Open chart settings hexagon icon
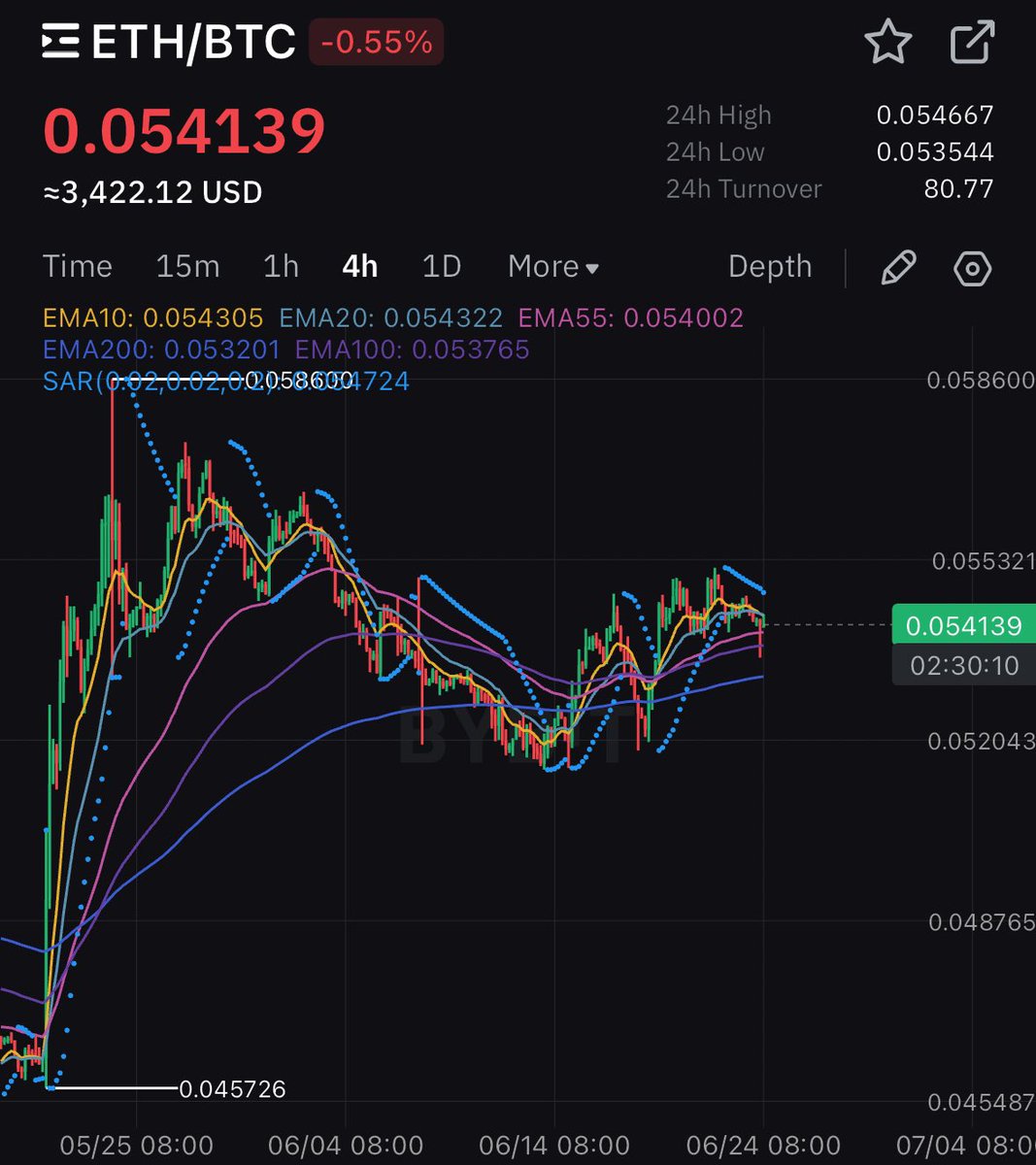This screenshot has width=1036, height=1165. click(x=972, y=268)
